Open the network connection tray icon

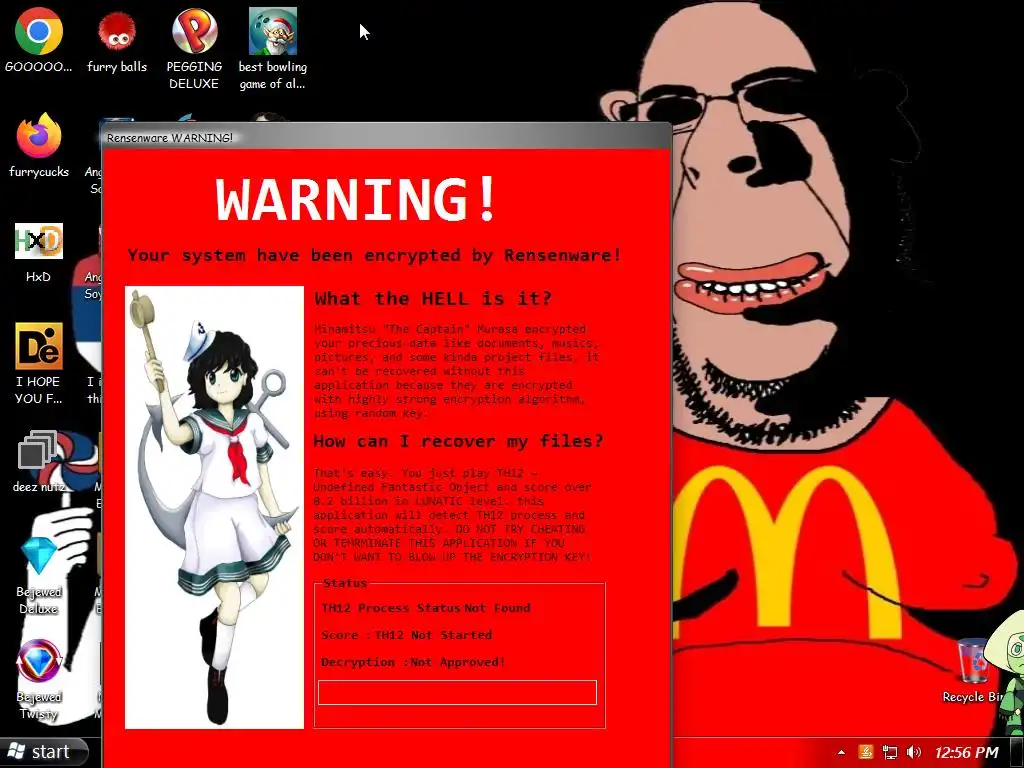pos(889,753)
